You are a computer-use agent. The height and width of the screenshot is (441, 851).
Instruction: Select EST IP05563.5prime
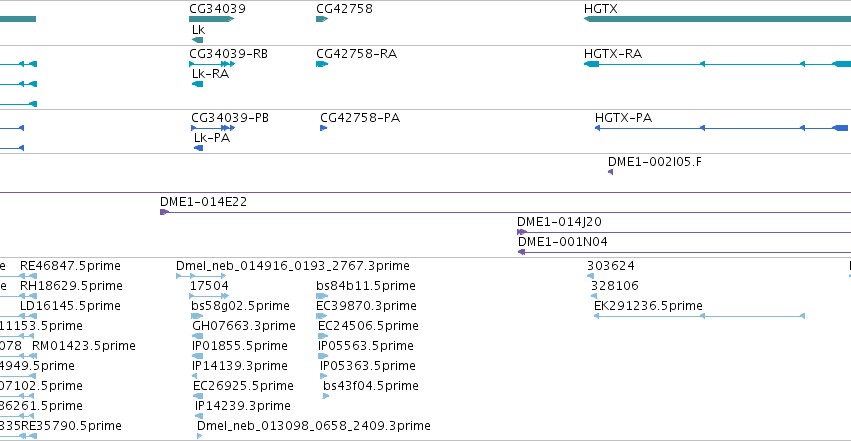point(365,346)
